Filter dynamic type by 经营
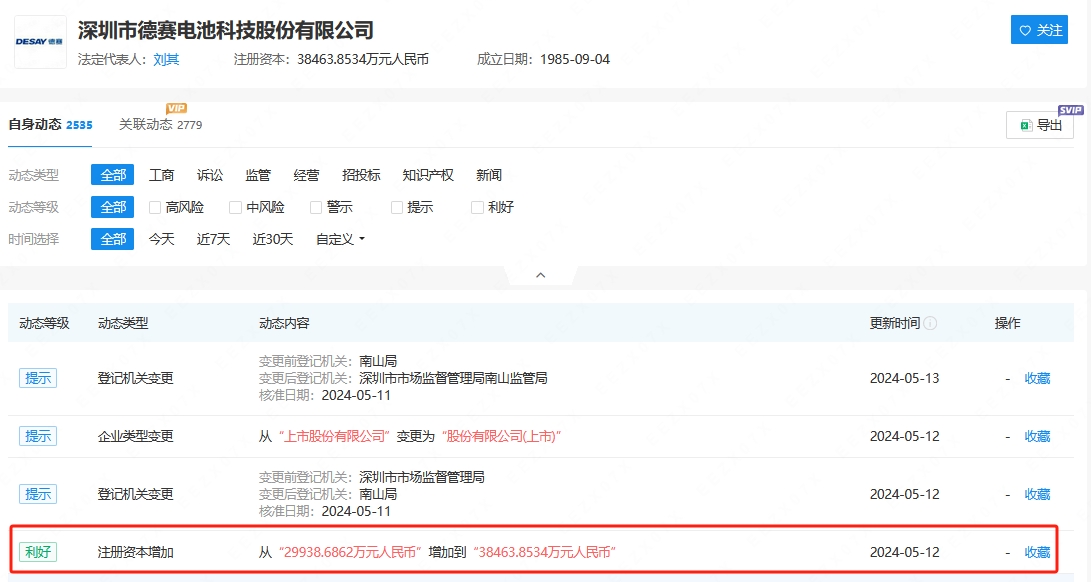The image size is (1091, 582). pos(306,175)
